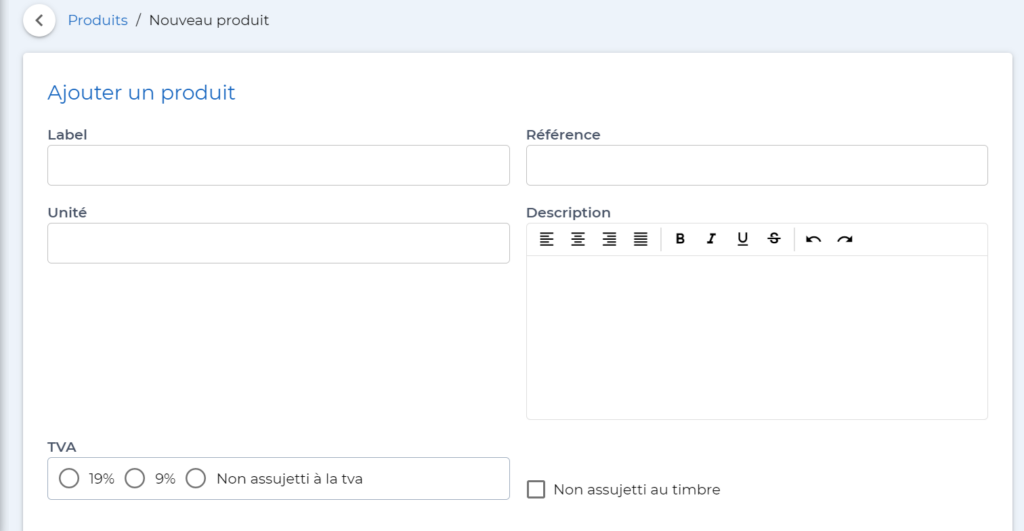Undo last edit in description
Screen dimensions: 1024x531
[813, 239]
